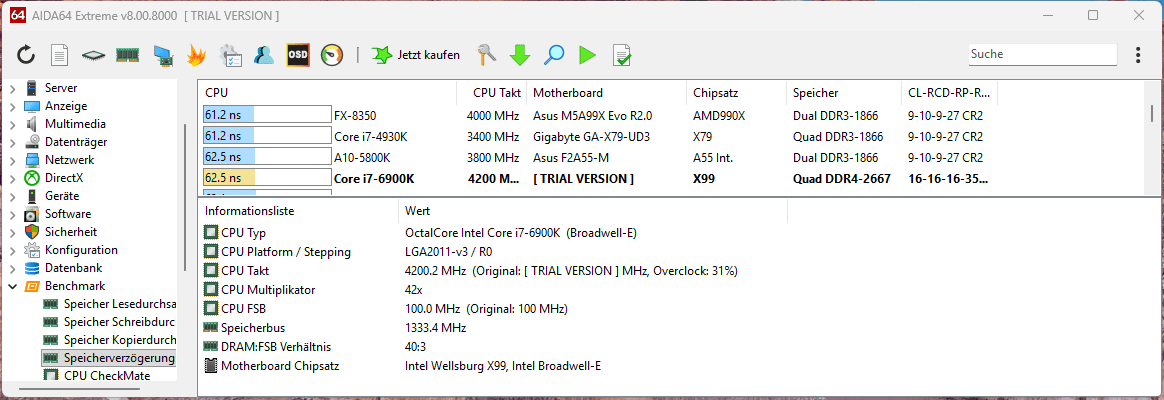The image size is (1164, 400).
Task: Click the DirectX Xbox icon
Action: tap(32, 178)
